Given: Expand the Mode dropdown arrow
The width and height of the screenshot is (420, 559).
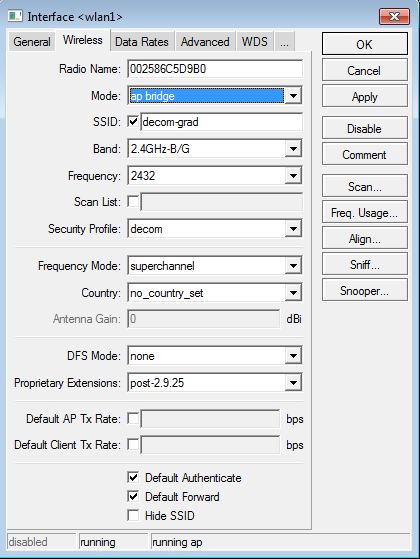Looking at the screenshot, I should click(293, 96).
